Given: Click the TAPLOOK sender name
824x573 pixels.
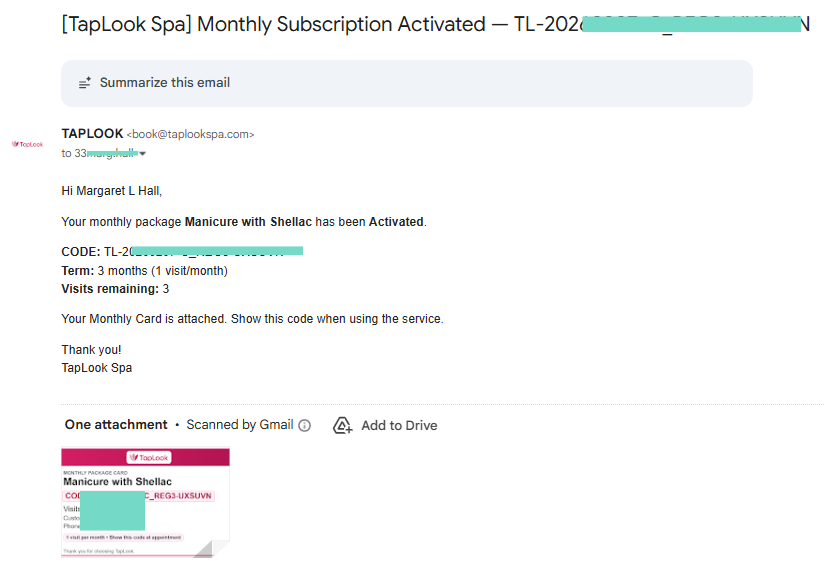Looking at the screenshot, I should click(x=92, y=133).
